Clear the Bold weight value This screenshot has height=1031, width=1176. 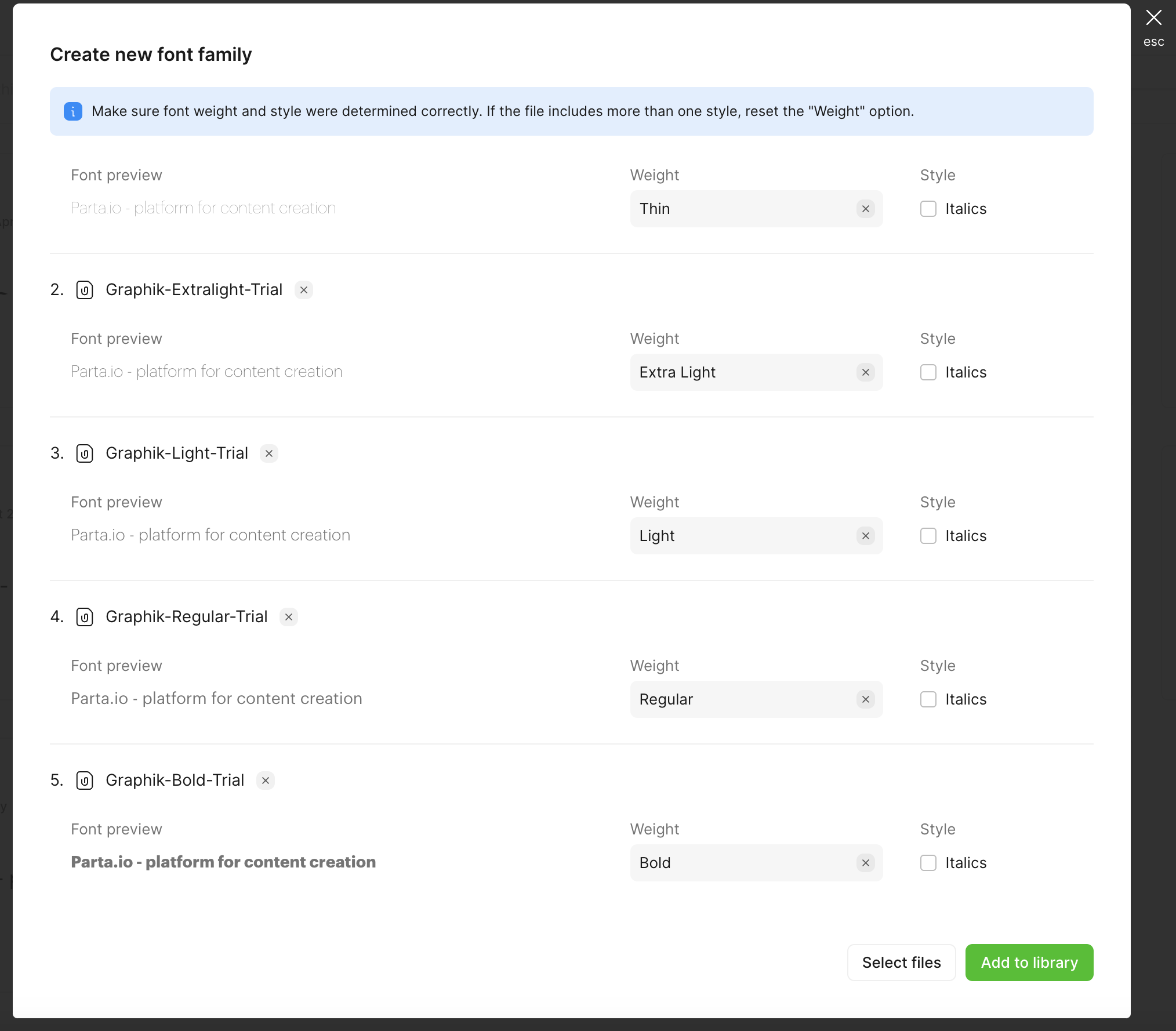coord(866,863)
